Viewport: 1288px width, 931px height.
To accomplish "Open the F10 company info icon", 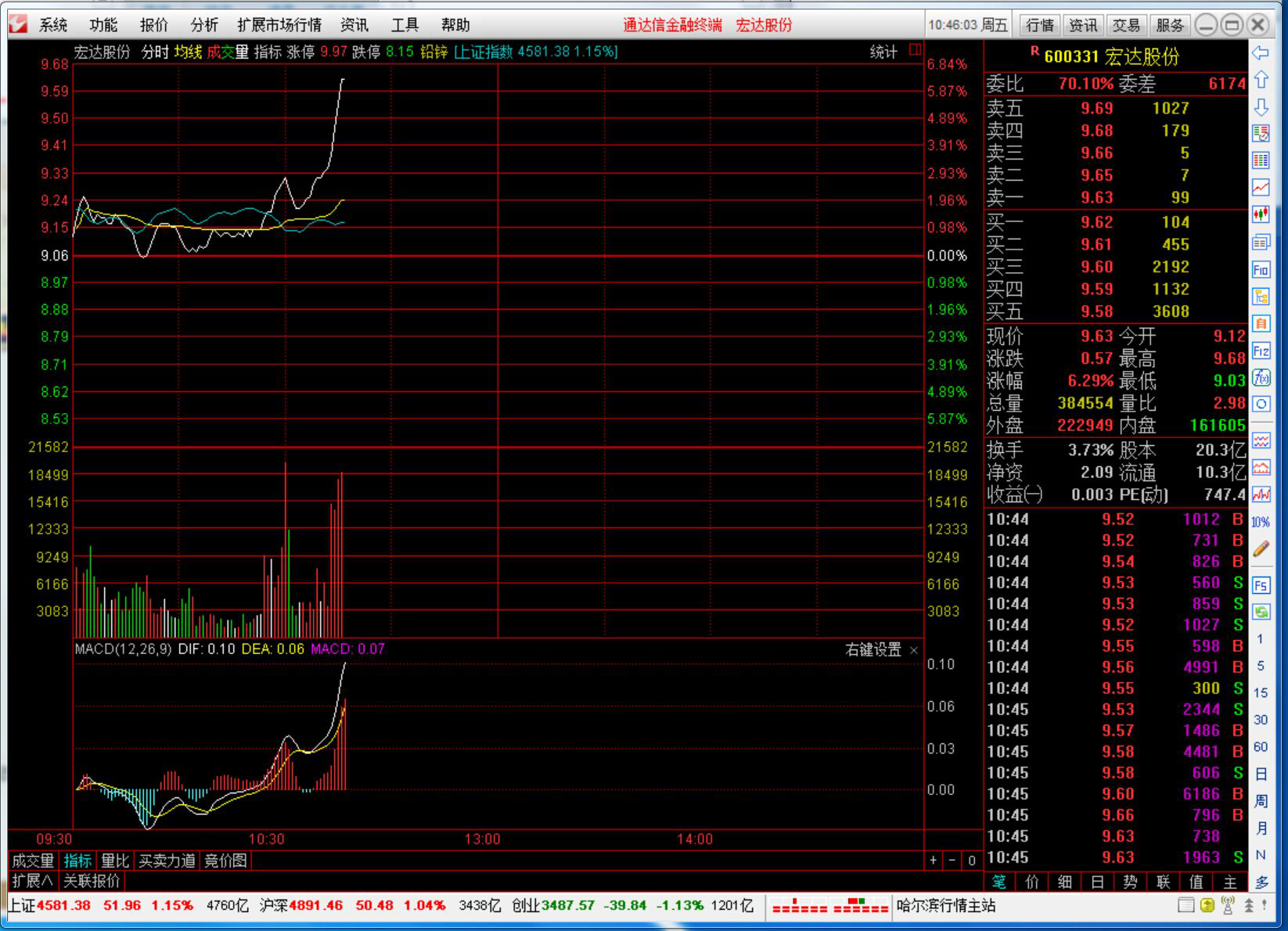I will click(1261, 270).
